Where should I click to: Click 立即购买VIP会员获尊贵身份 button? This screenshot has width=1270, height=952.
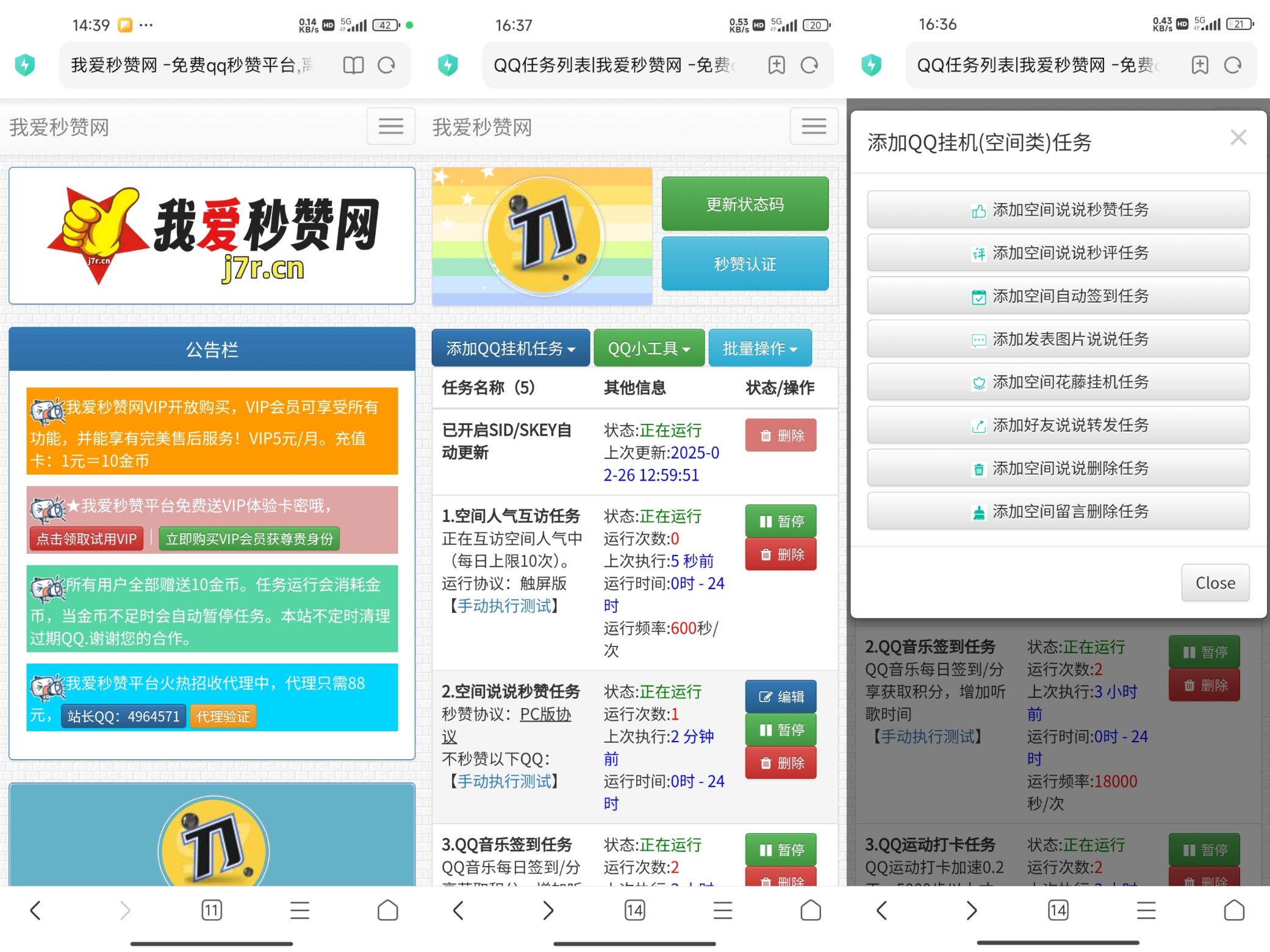pyautogui.click(x=249, y=539)
